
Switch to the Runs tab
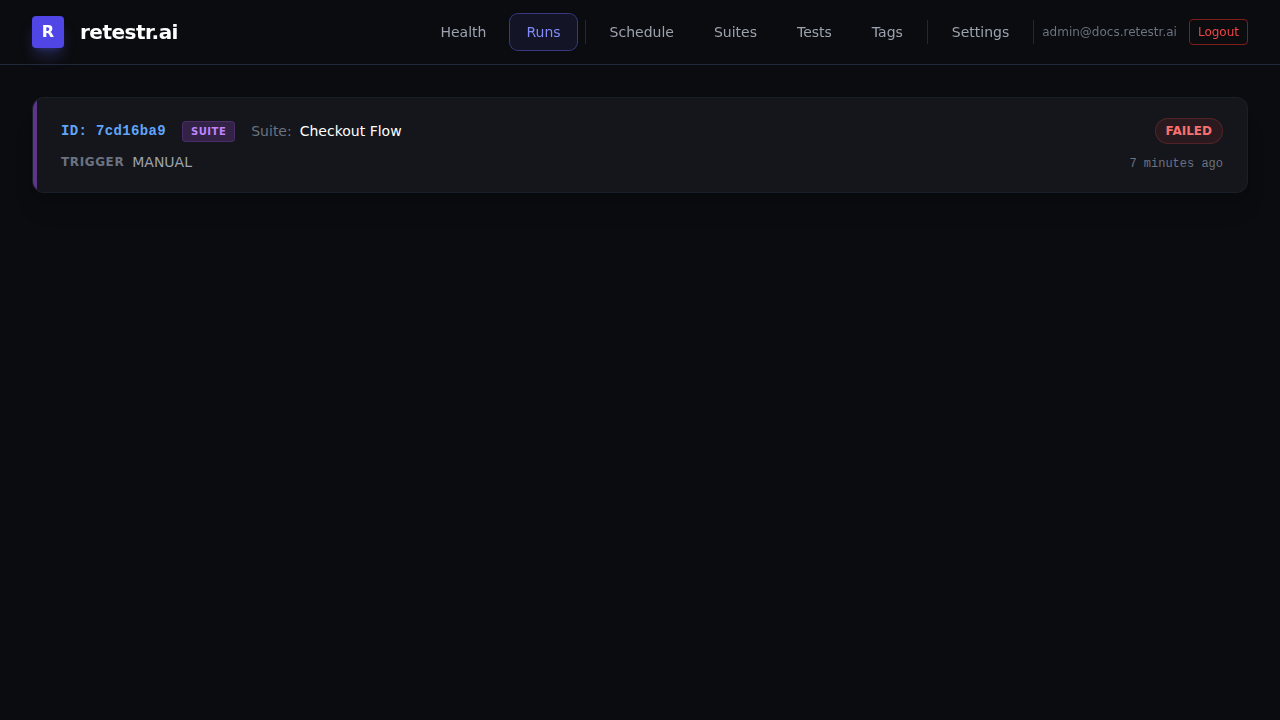pos(543,32)
